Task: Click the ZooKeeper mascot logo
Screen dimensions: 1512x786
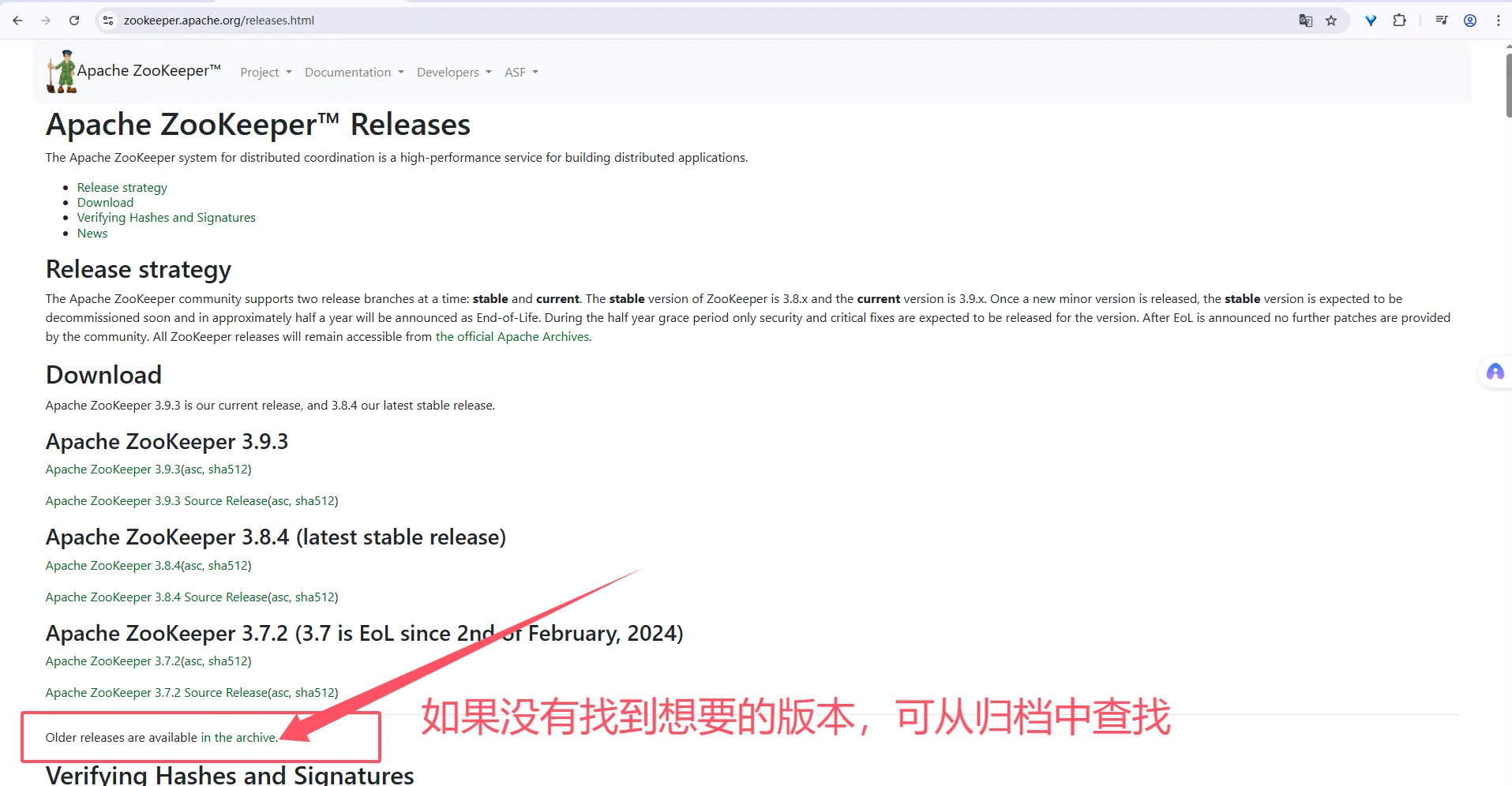Action: coord(62,72)
